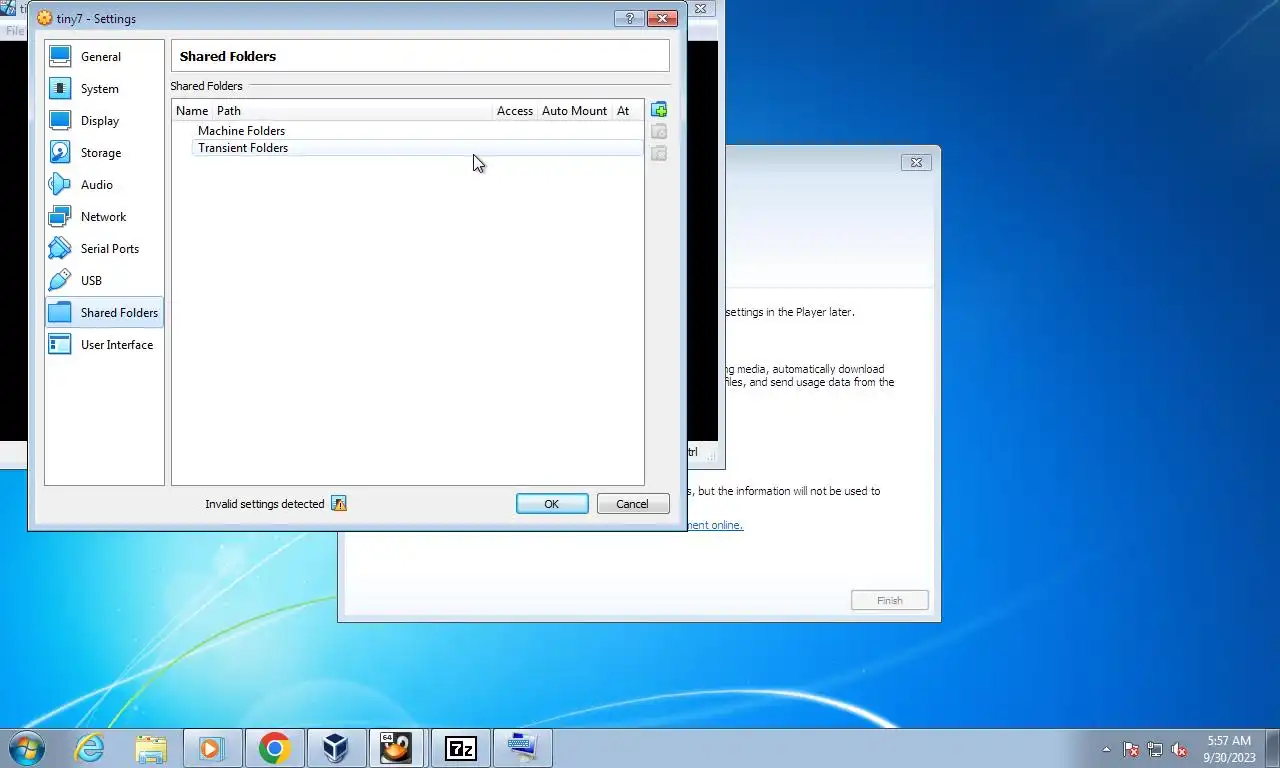Viewport: 1280px width, 768px height.
Task: Launch Internet Explorer from taskbar
Action: click(x=90, y=748)
